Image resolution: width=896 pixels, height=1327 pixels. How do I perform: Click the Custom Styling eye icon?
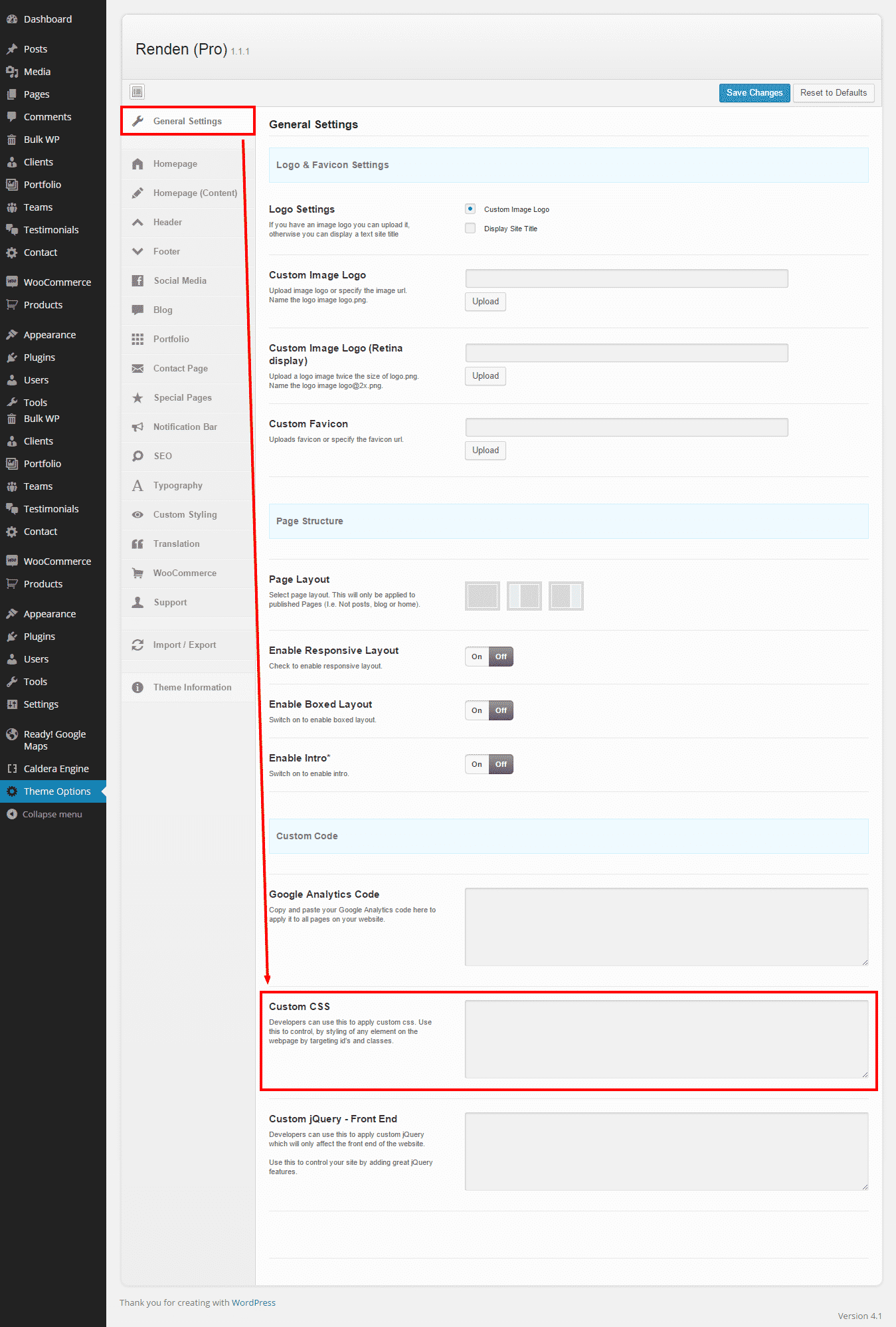[137, 515]
